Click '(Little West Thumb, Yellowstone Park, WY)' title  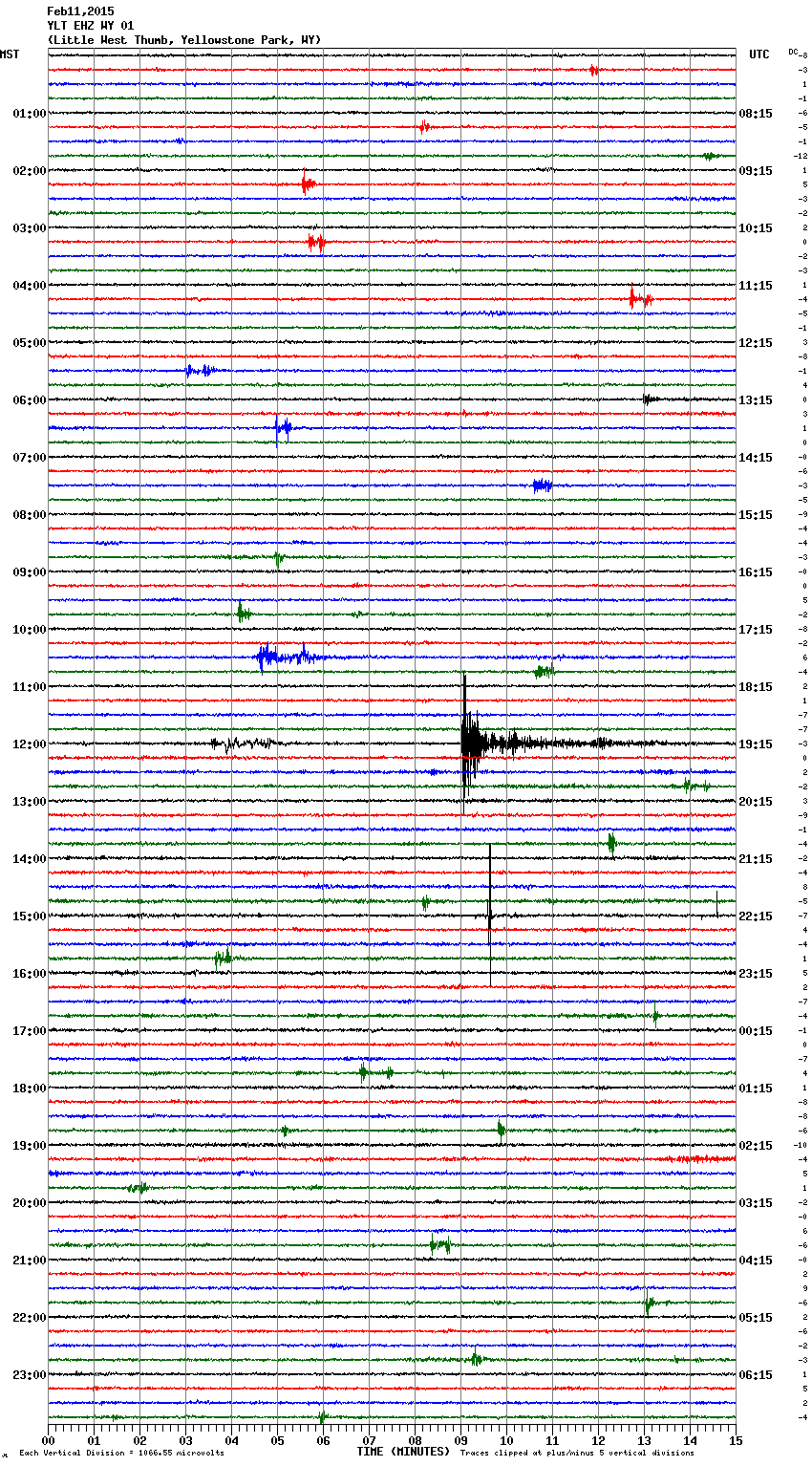(184, 40)
